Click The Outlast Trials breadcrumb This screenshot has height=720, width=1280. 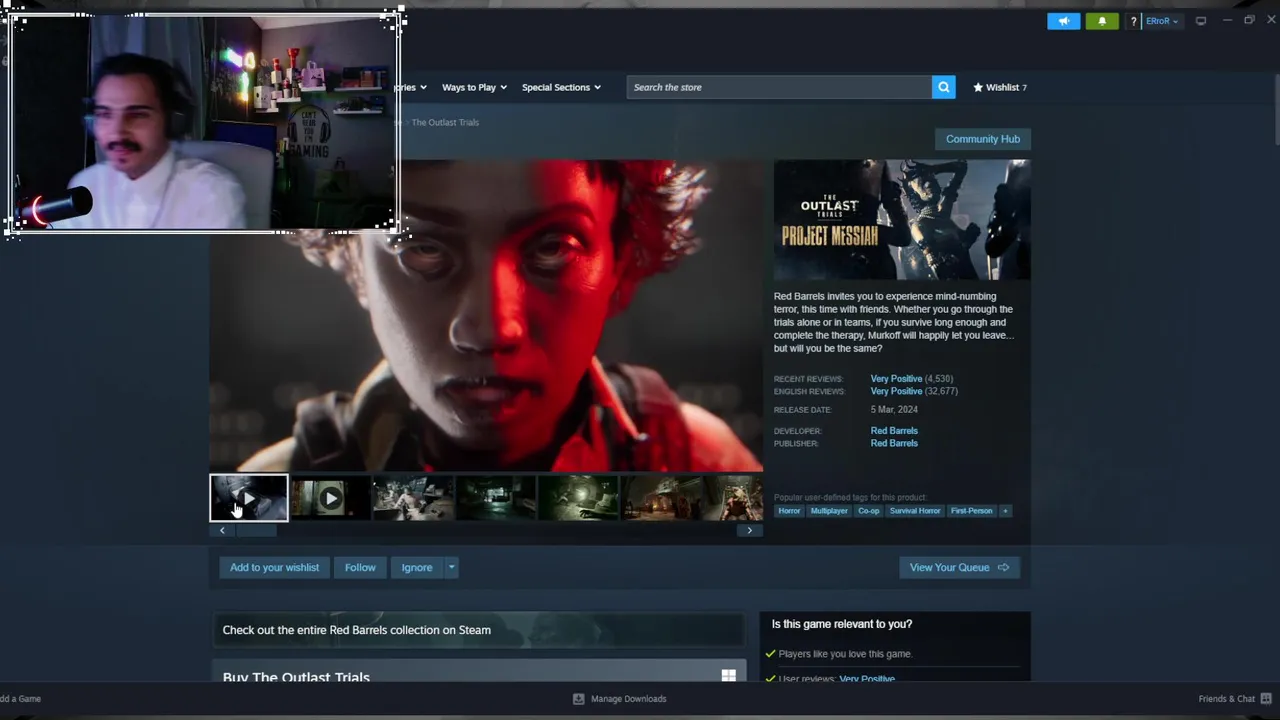[445, 122]
